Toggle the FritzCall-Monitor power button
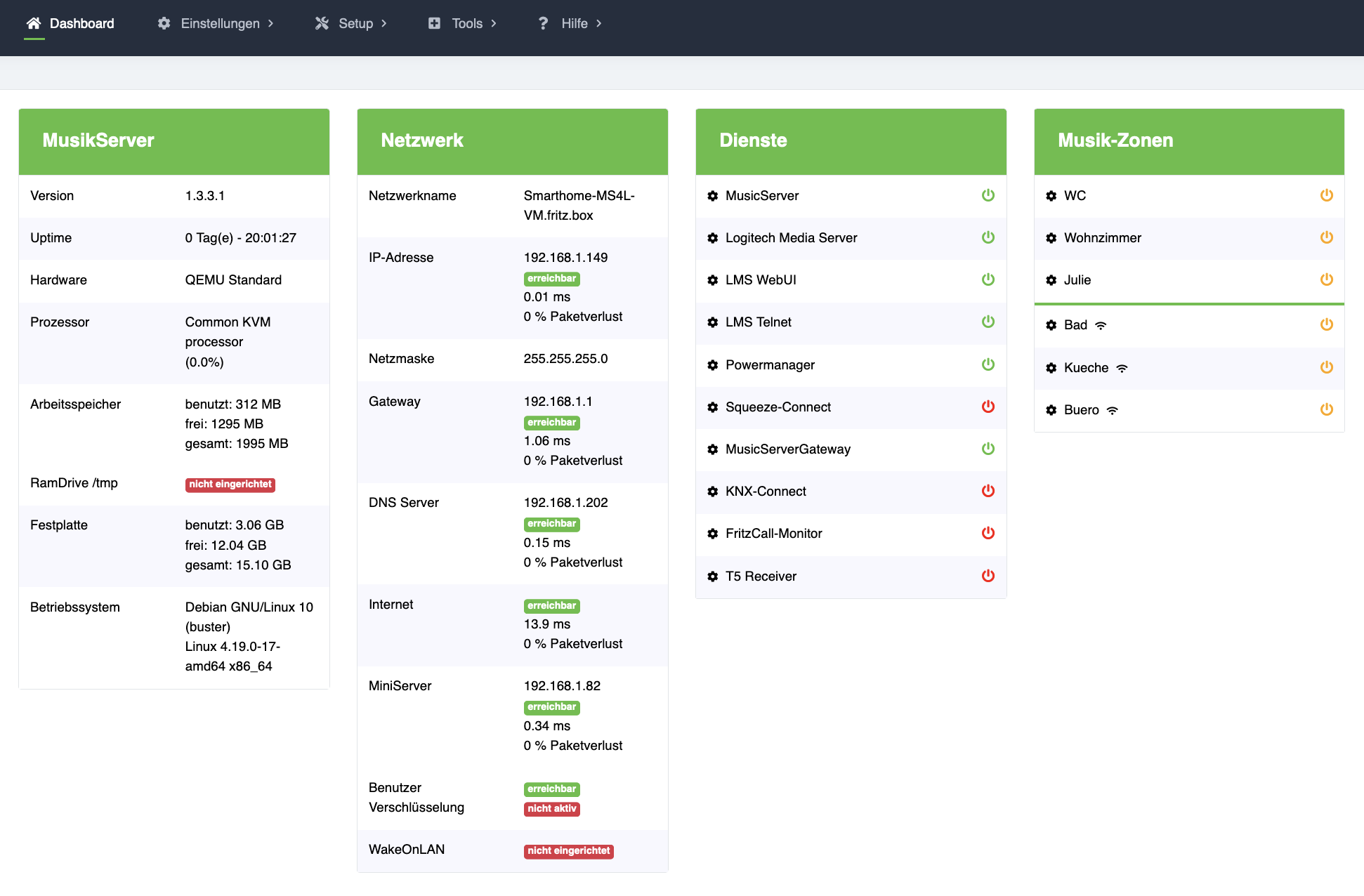1364x896 pixels. tap(988, 533)
